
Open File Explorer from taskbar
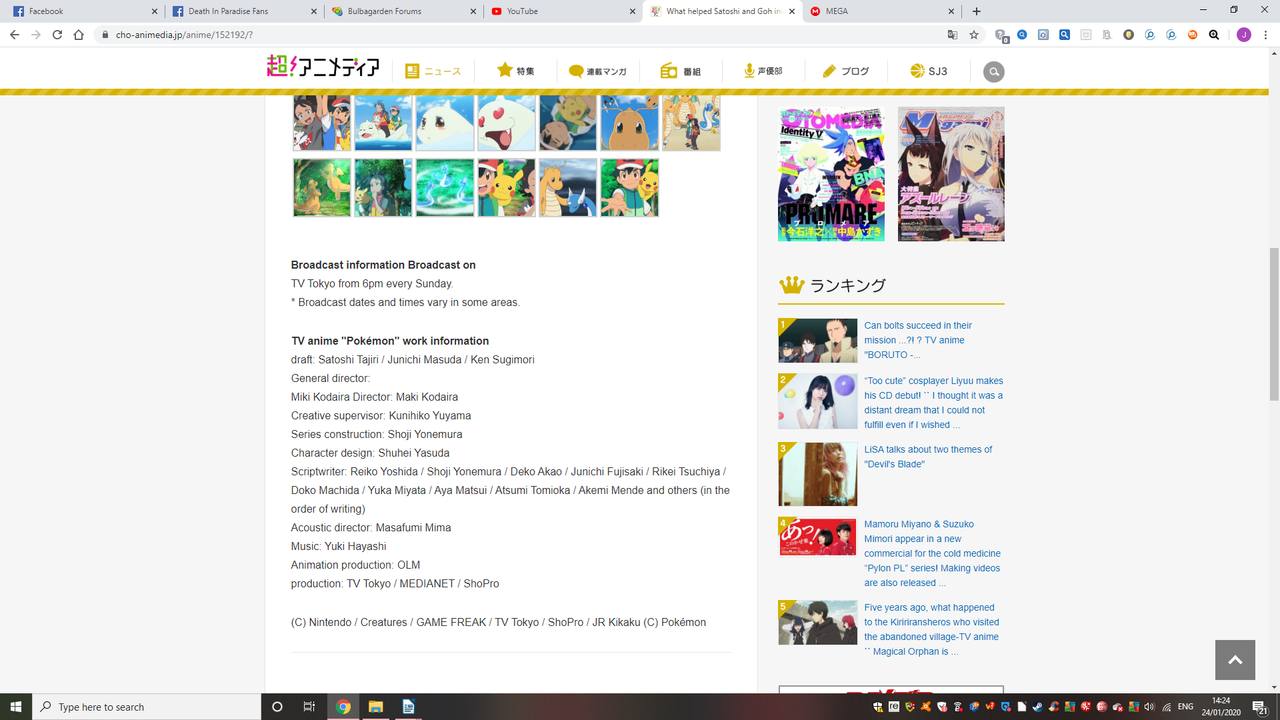(x=375, y=707)
